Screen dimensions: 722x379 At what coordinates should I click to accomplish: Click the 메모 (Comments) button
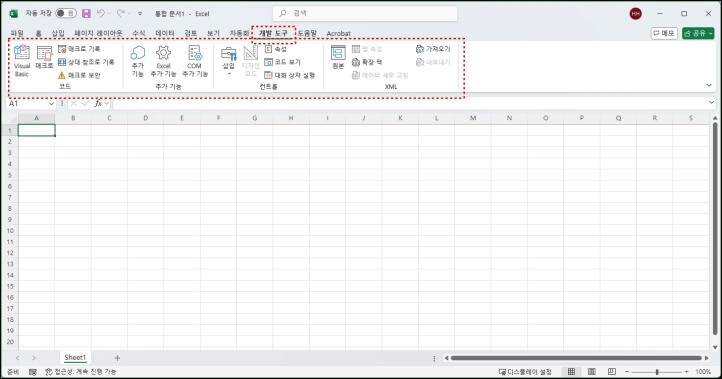[664, 33]
